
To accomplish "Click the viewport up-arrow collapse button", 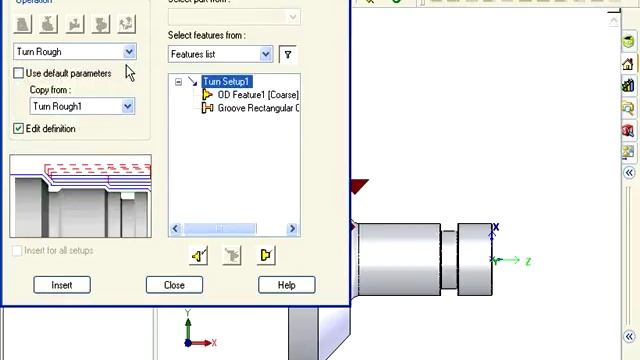I will tap(614, 20).
